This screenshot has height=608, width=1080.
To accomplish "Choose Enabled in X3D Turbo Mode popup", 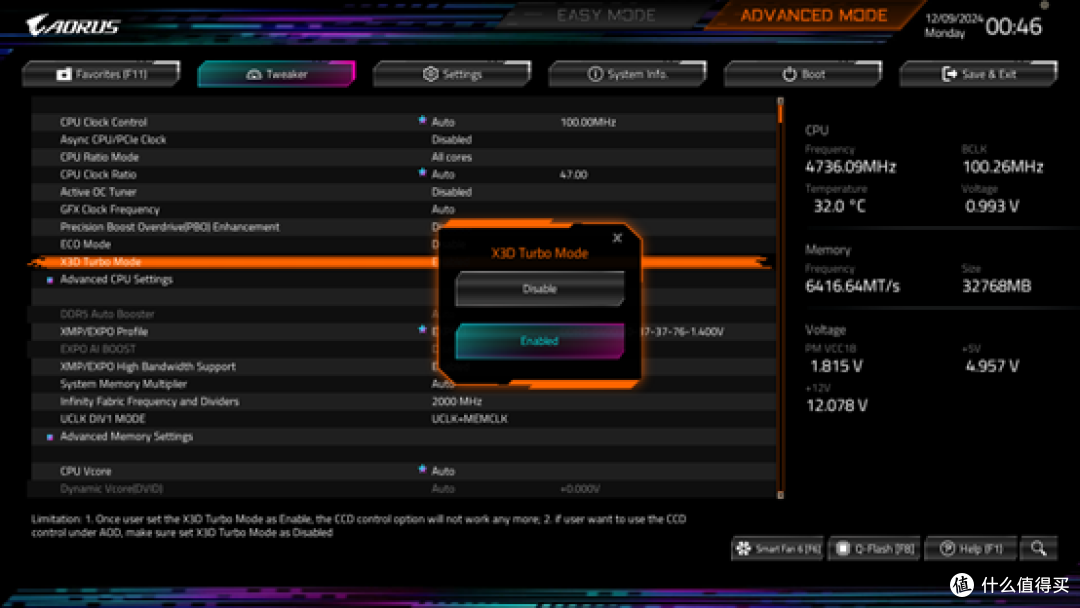I will [539, 341].
